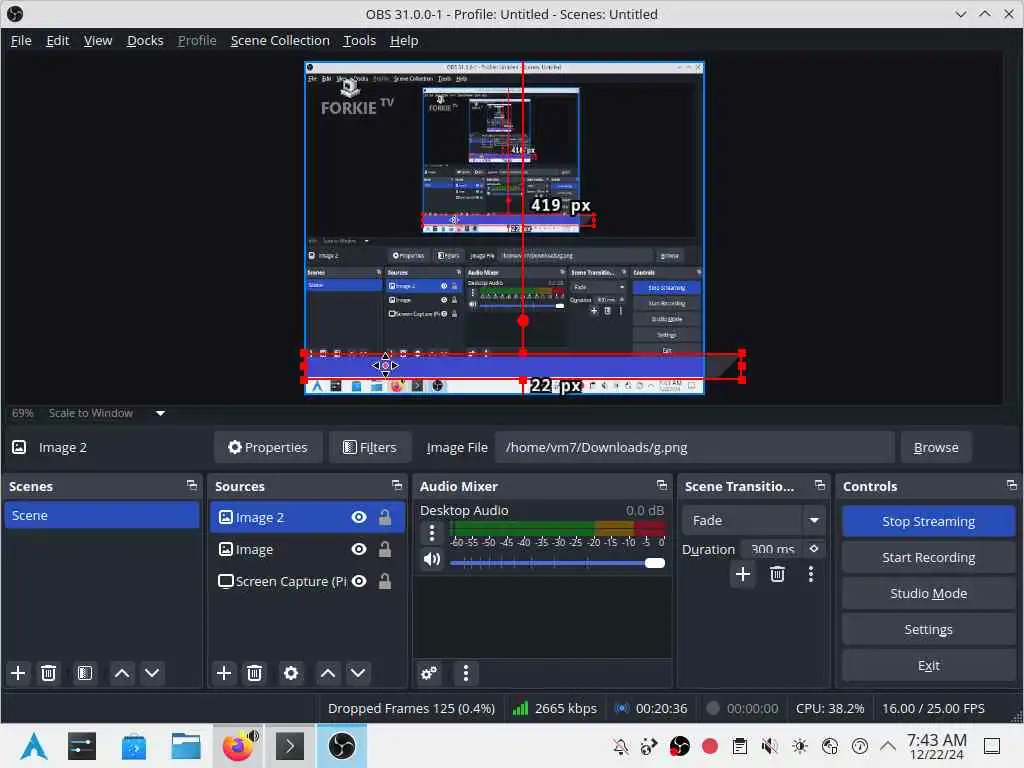The height and width of the screenshot is (768, 1024).
Task: Add a scene transition with the plus
Action: pyautogui.click(x=743, y=574)
